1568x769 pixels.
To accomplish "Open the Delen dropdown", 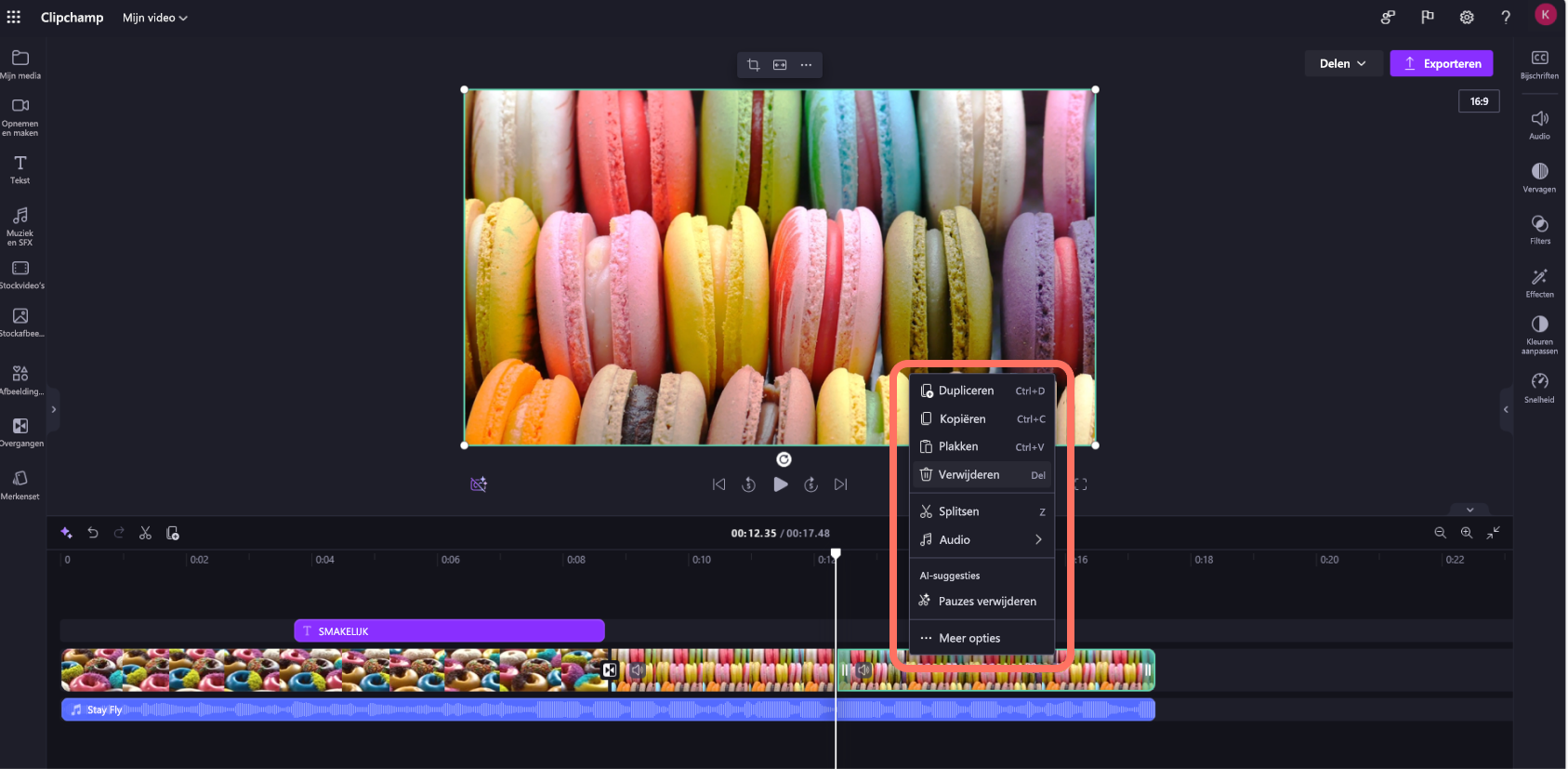I will 1343,63.
